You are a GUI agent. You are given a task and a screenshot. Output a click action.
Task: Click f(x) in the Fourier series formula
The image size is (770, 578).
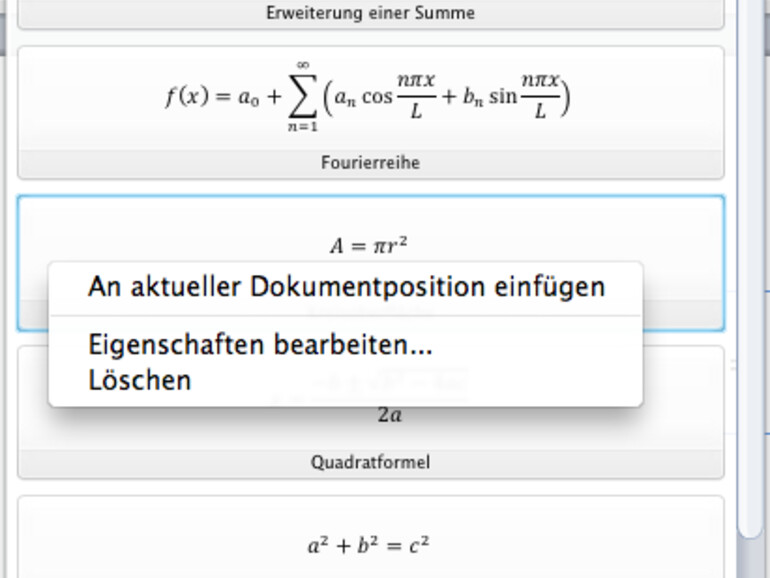pyautogui.click(x=186, y=97)
